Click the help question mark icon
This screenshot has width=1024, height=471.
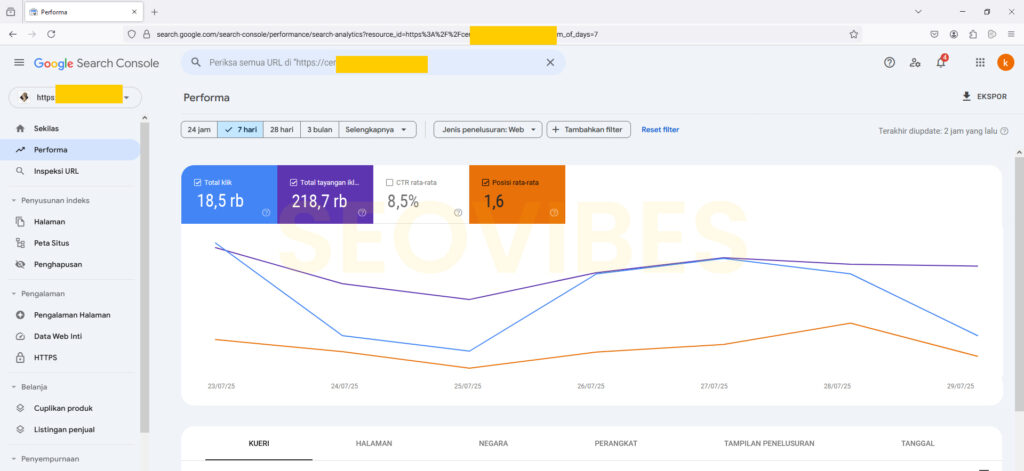coord(889,63)
